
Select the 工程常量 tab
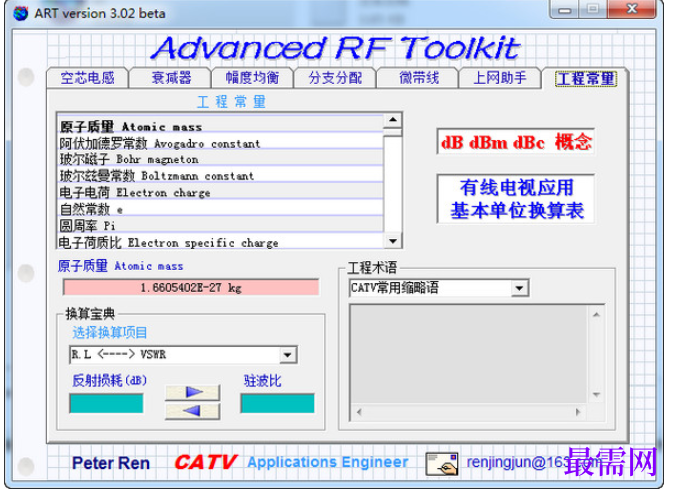585,79
